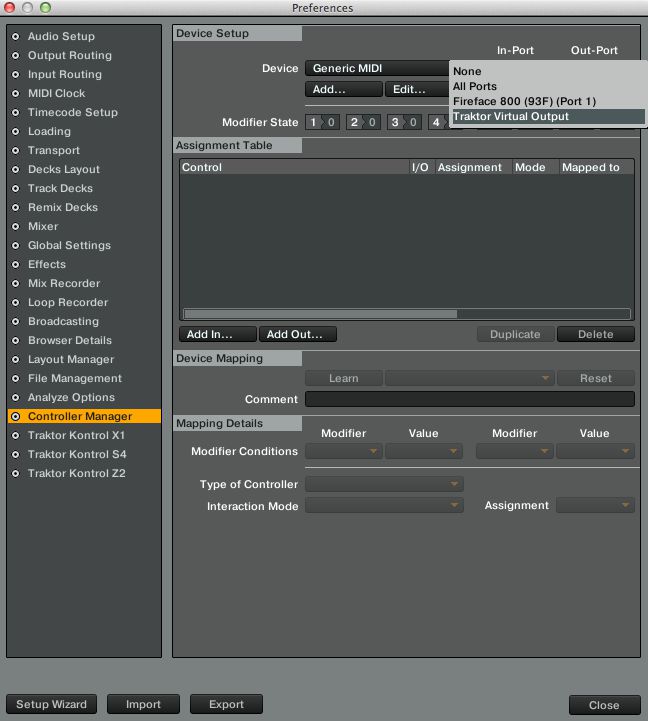Click Modifier State 1 indicator
The image size is (648, 721).
pyautogui.click(x=322, y=122)
